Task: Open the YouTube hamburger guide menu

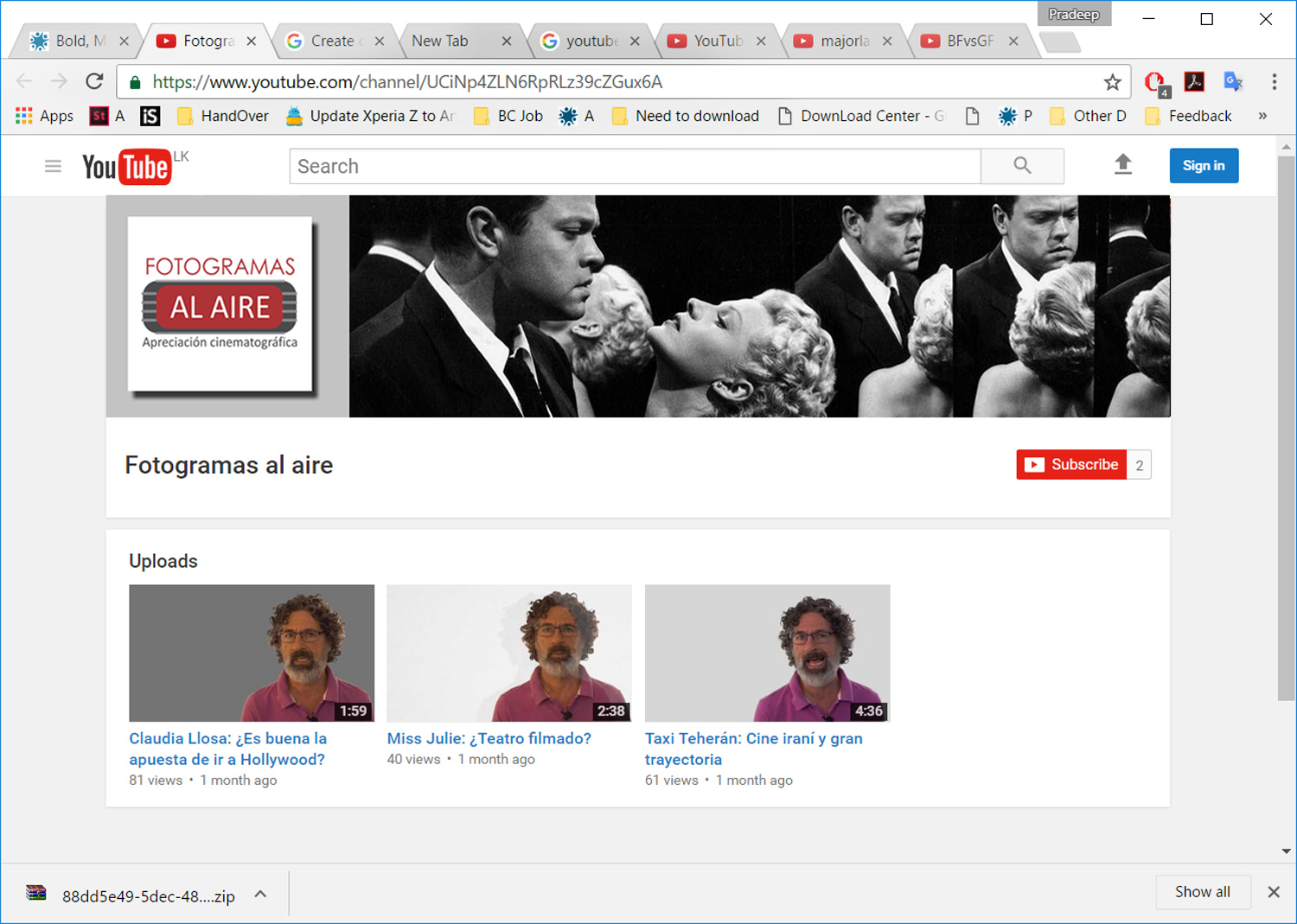Action: (x=53, y=166)
